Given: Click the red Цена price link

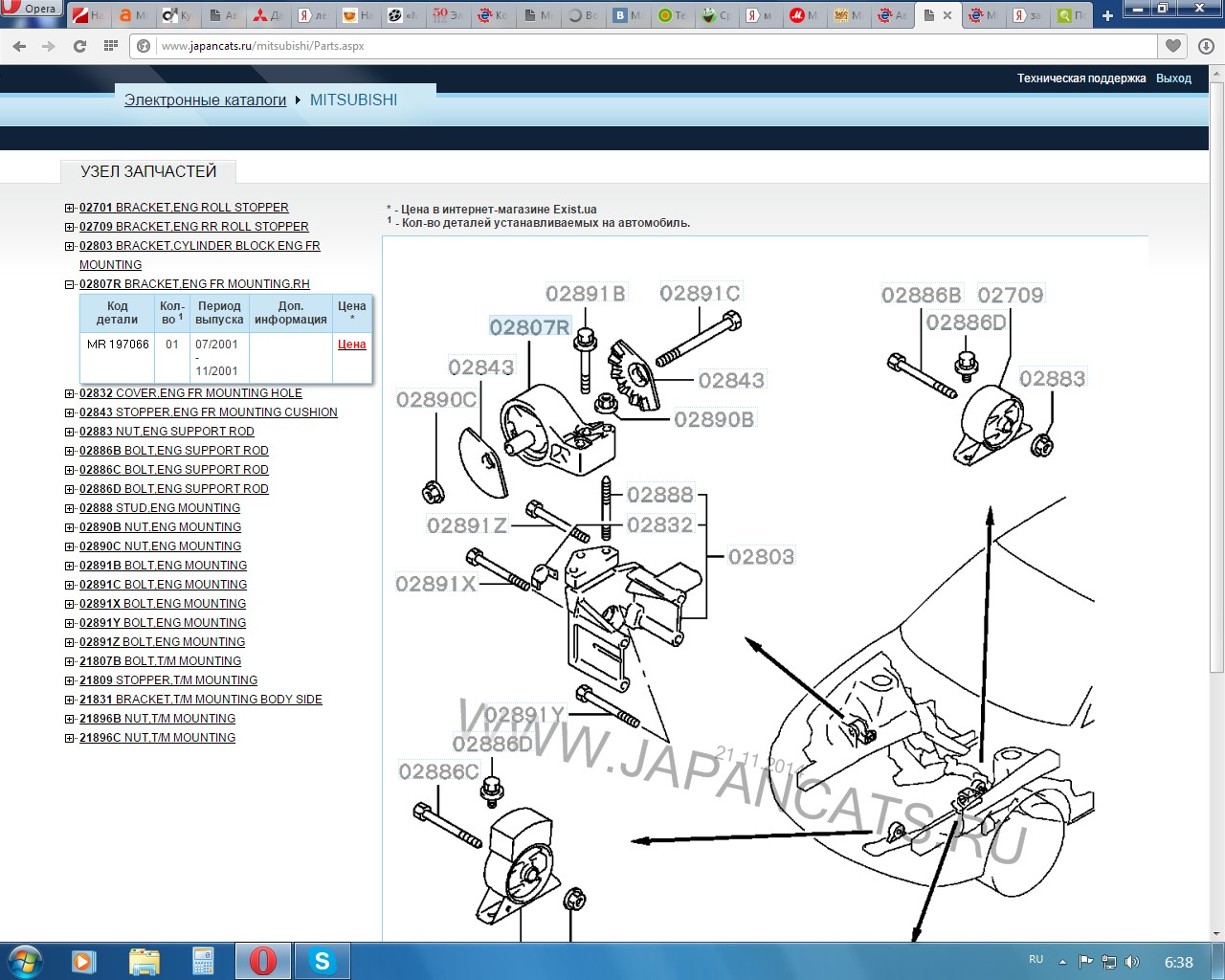Looking at the screenshot, I should point(351,345).
